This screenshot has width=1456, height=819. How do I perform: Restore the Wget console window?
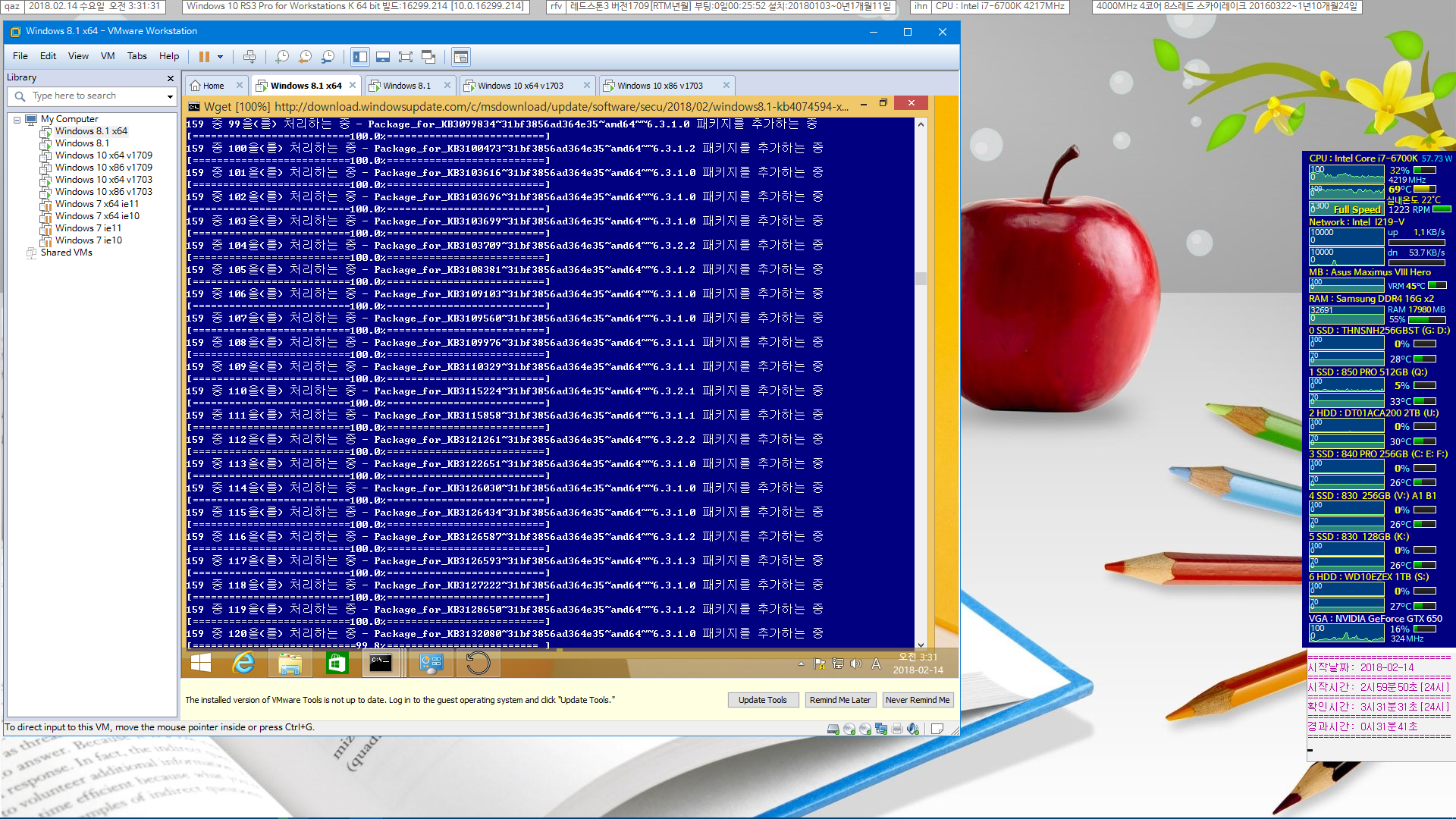click(x=883, y=104)
